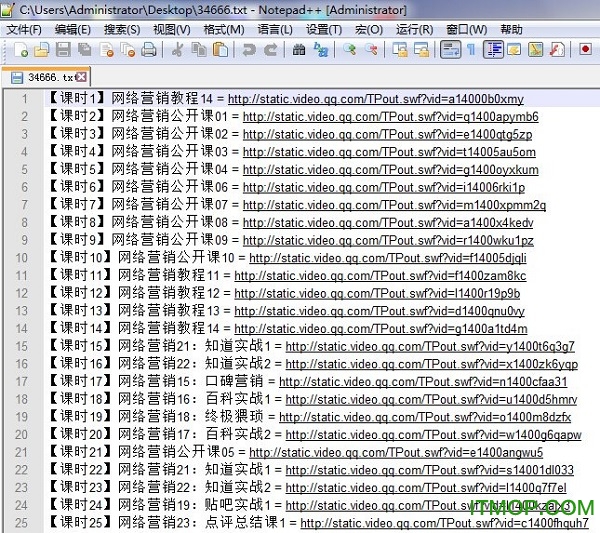Open the 宏(O) menu
600x533 pixels.
tap(369, 29)
